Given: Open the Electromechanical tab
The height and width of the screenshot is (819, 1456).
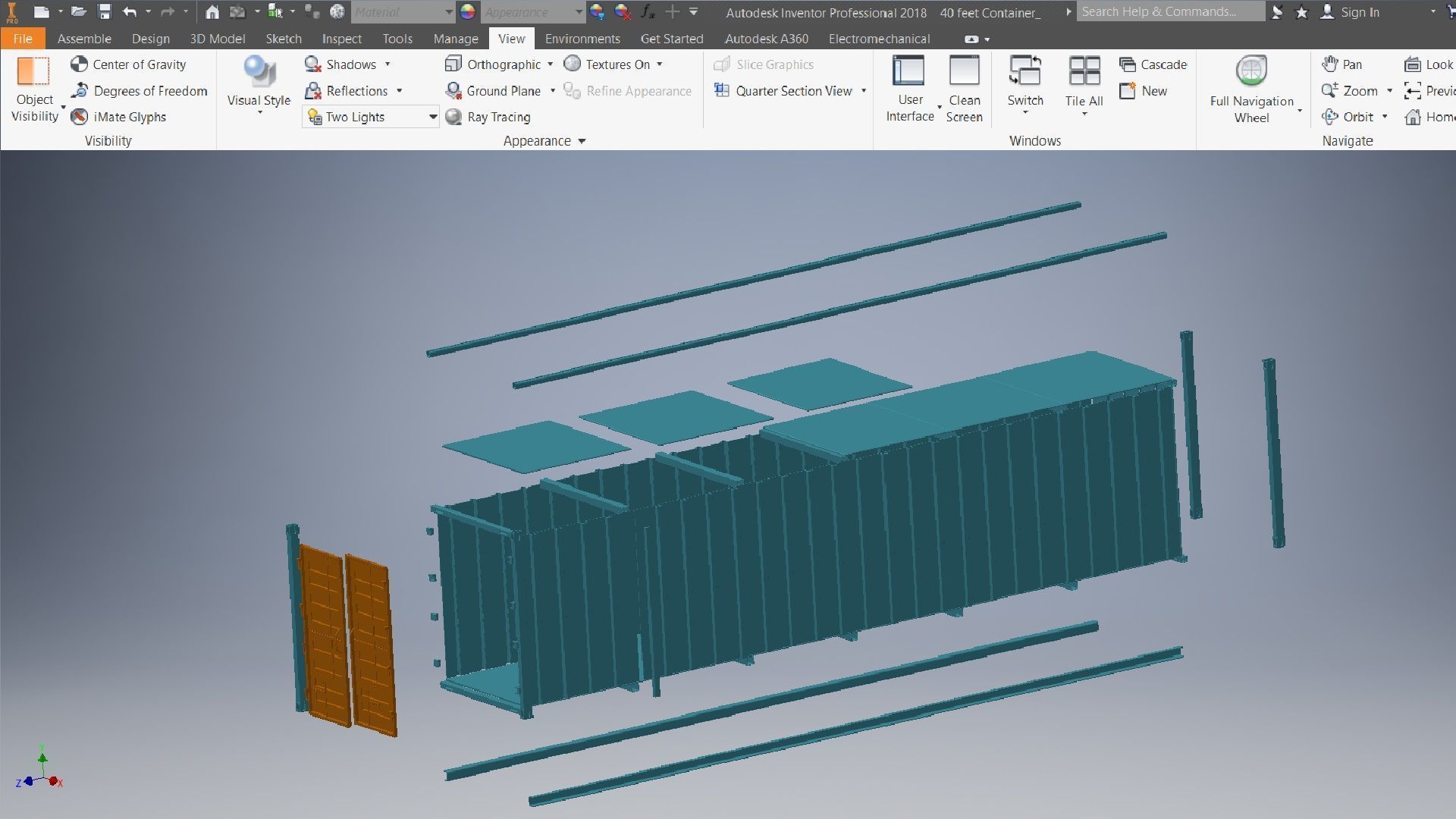Looking at the screenshot, I should pyautogui.click(x=879, y=39).
